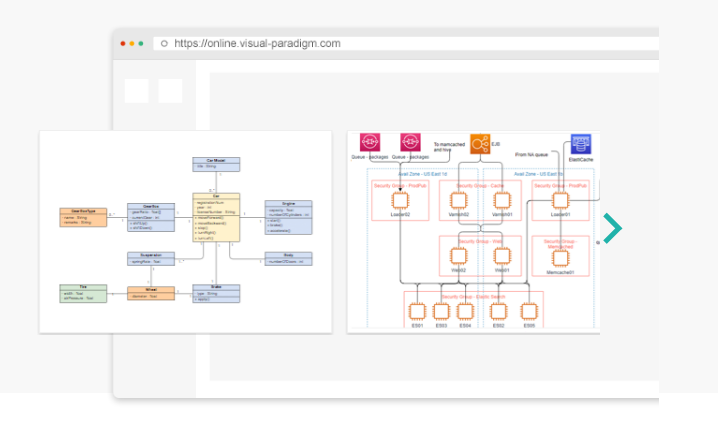Click the Loader02 instance icon
Viewport: 718px width, 427px height.
pyautogui.click(x=400, y=200)
